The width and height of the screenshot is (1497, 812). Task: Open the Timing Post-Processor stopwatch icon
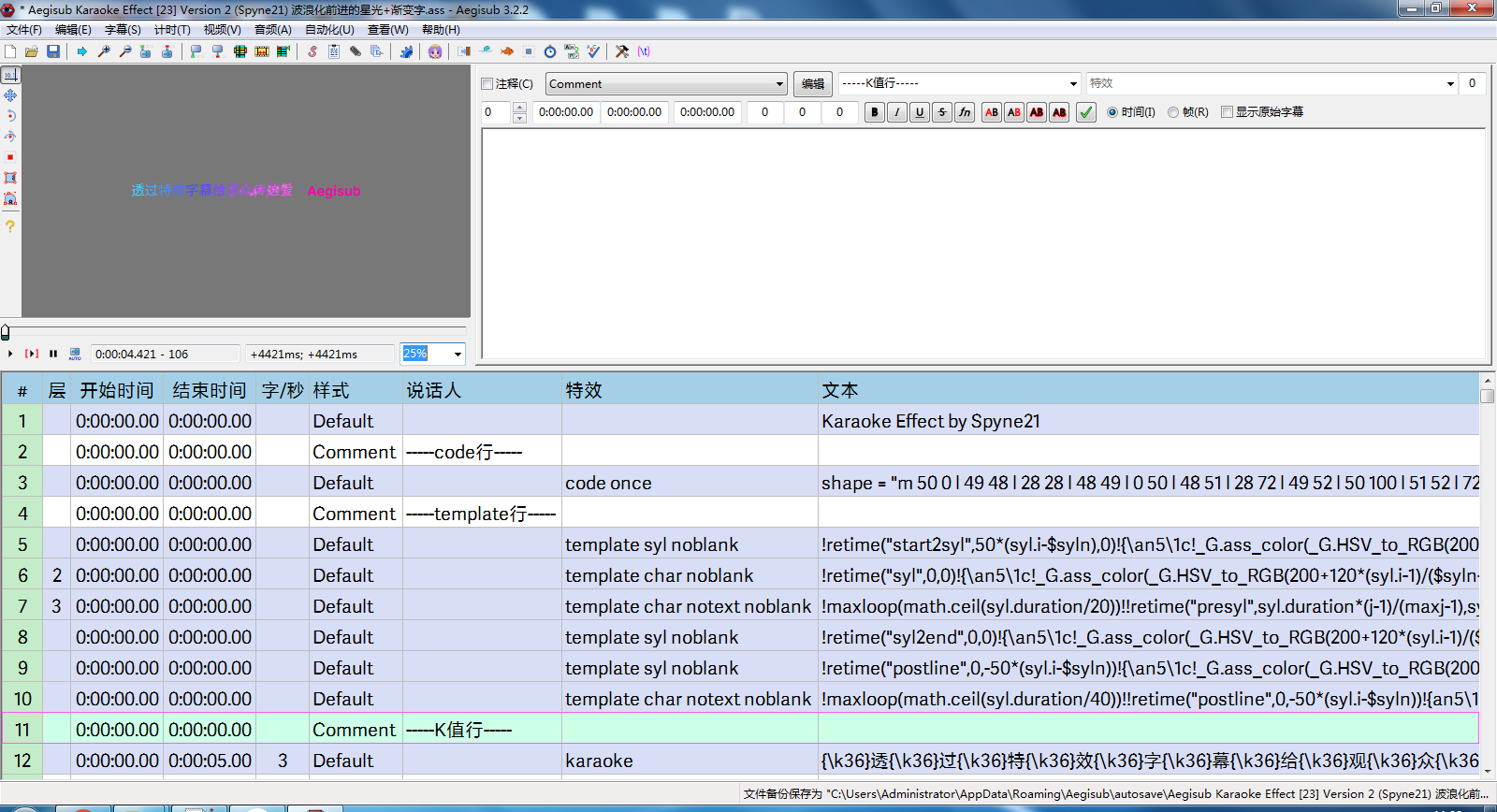[x=550, y=51]
